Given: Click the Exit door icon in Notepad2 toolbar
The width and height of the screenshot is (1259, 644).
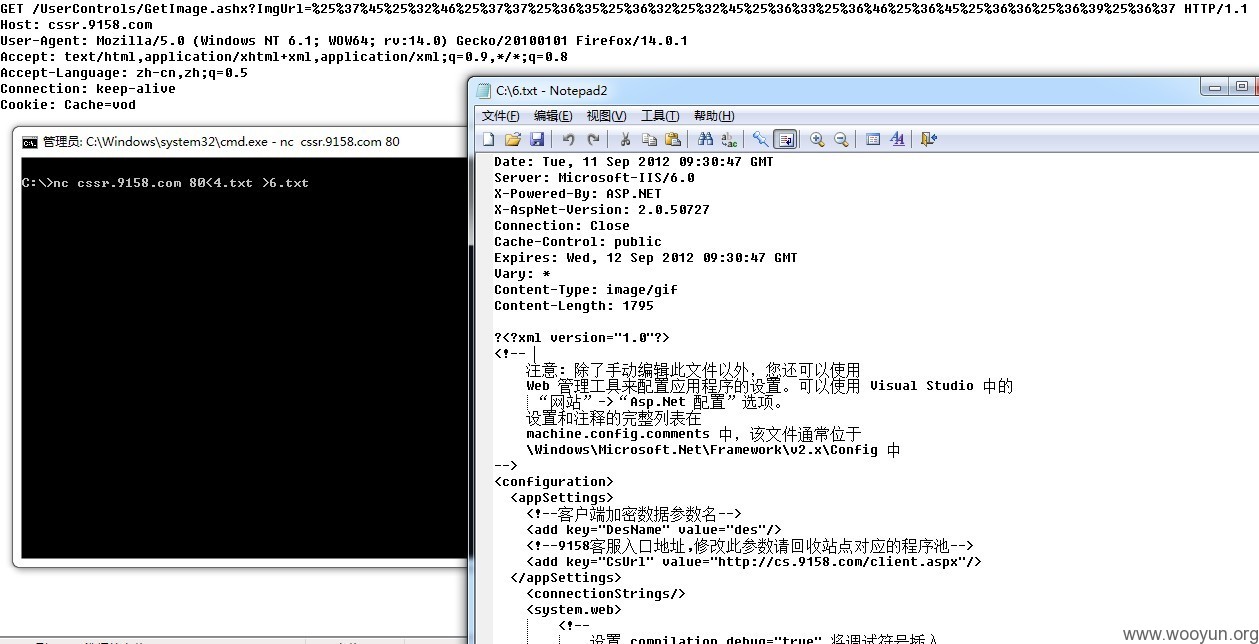Looking at the screenshot, I should click(x=929, y=139).
